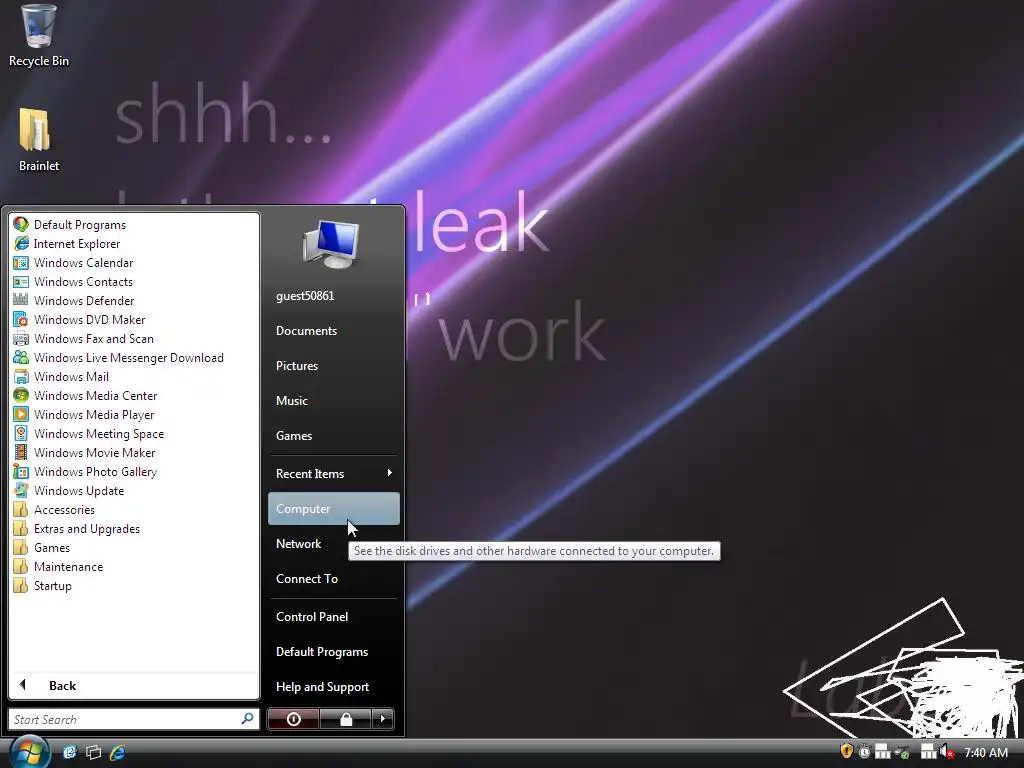
Task: Click the Switch between windows icon
Action: (x=93, y=752)
